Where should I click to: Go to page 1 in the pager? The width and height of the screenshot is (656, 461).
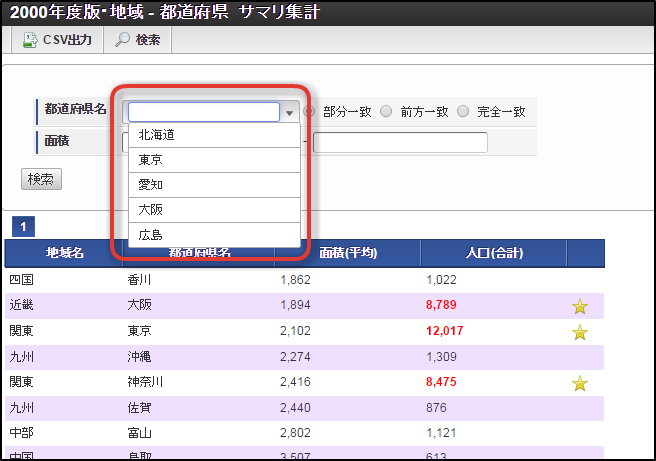coord(23,227)
